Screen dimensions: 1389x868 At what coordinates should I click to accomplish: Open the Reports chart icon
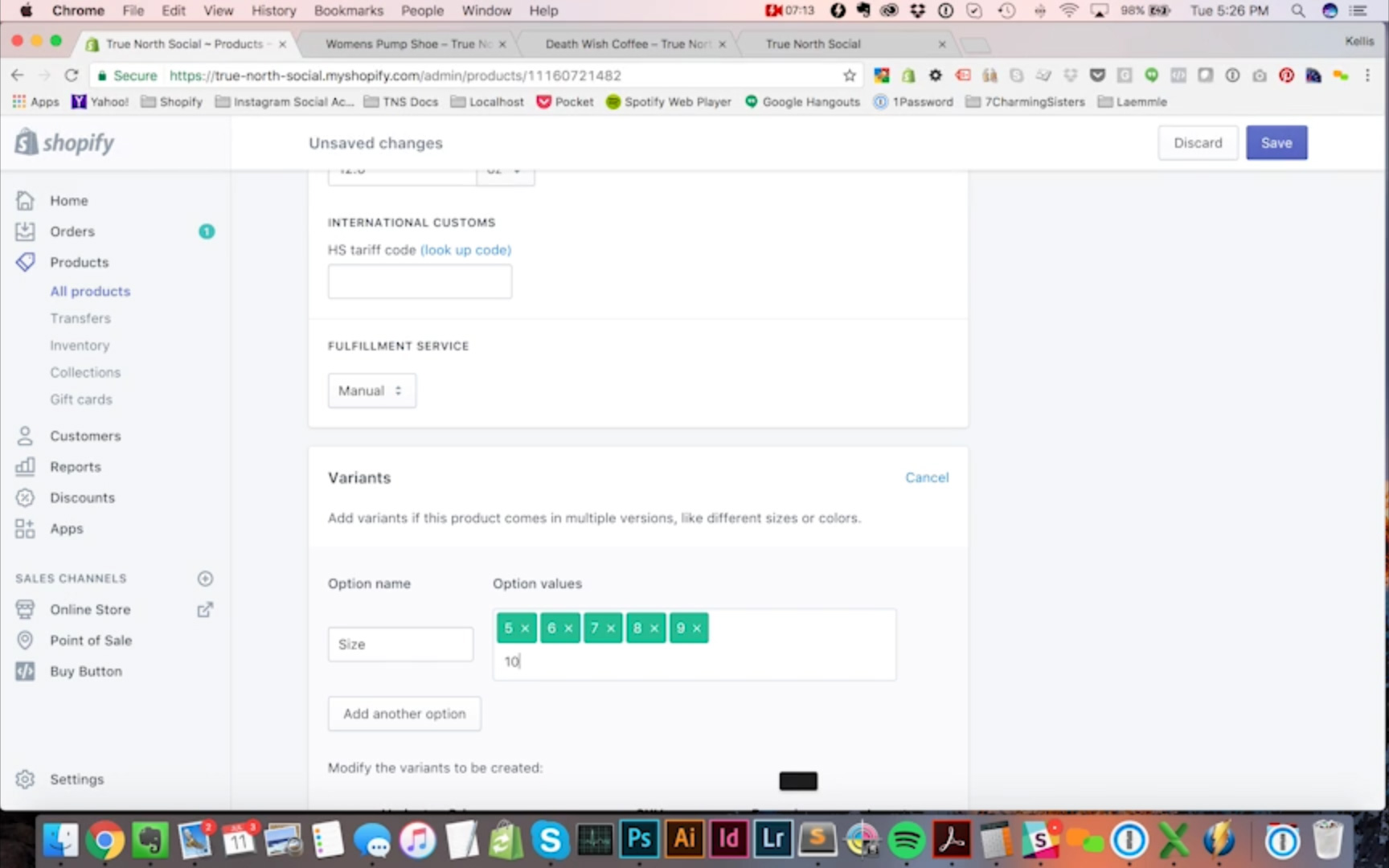[25, 466]
